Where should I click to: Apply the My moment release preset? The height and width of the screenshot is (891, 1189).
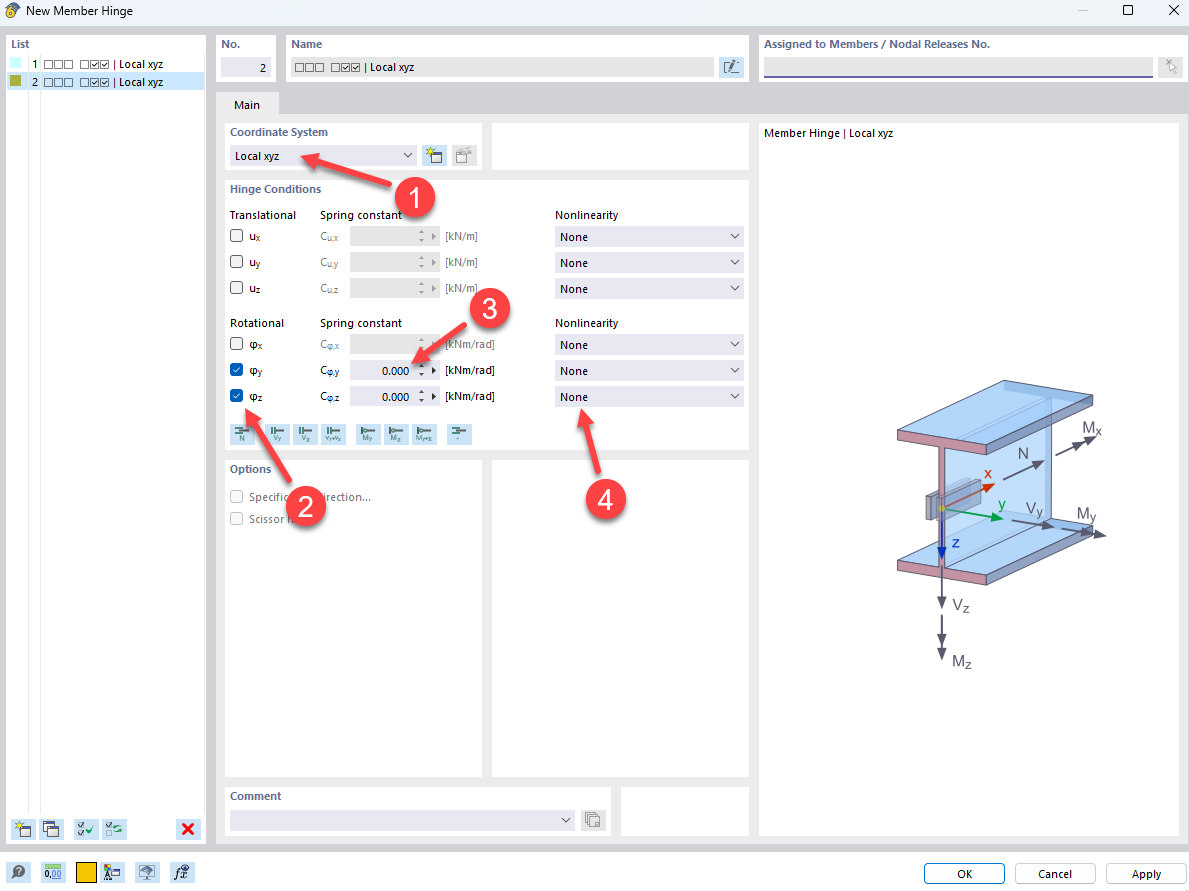click(369, 434)
